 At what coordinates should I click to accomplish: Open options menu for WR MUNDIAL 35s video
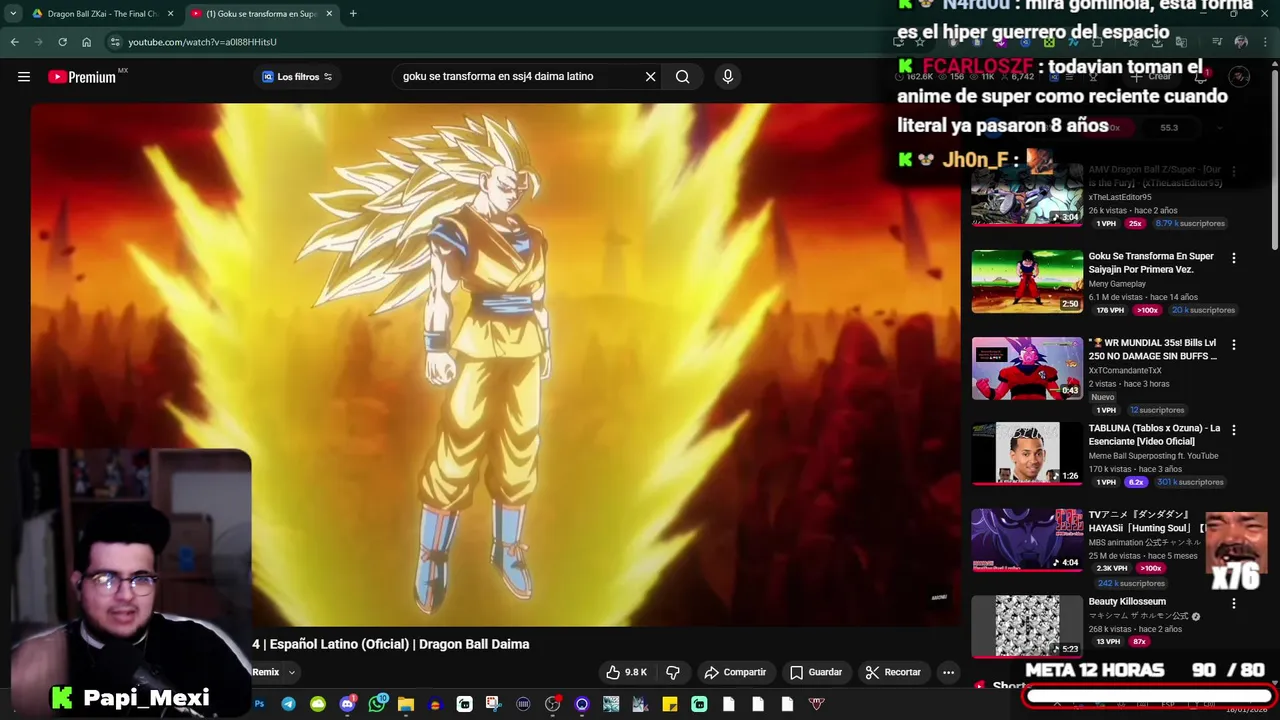(x=1233, y=344)
